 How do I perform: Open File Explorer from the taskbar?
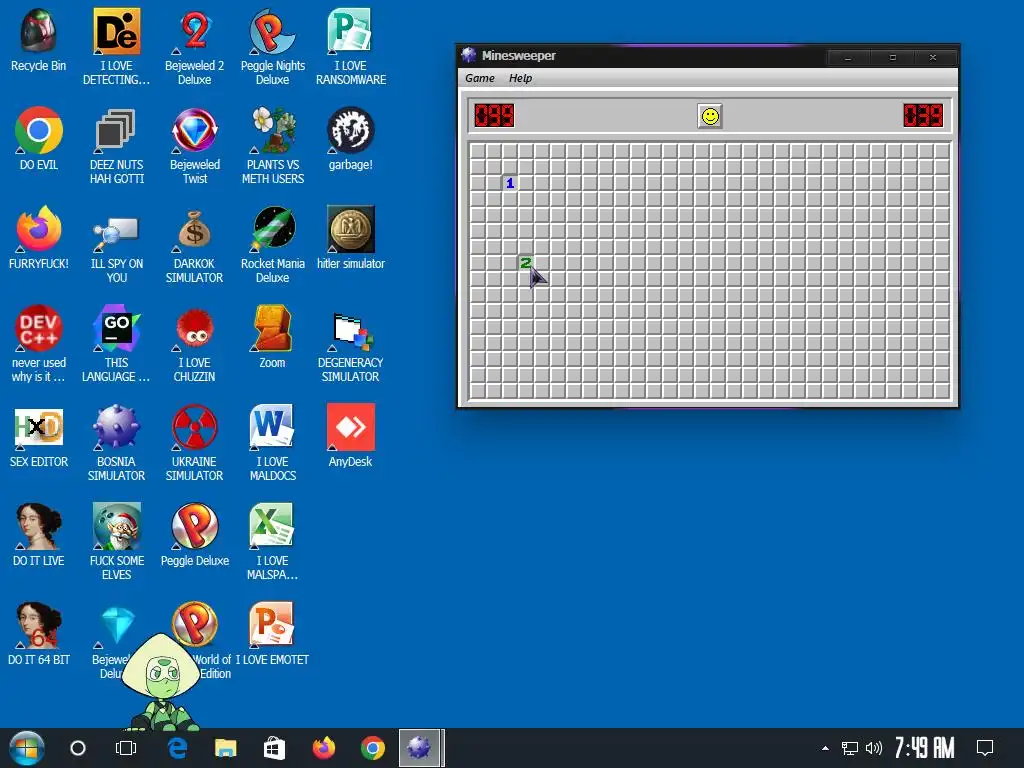[225, 748]
